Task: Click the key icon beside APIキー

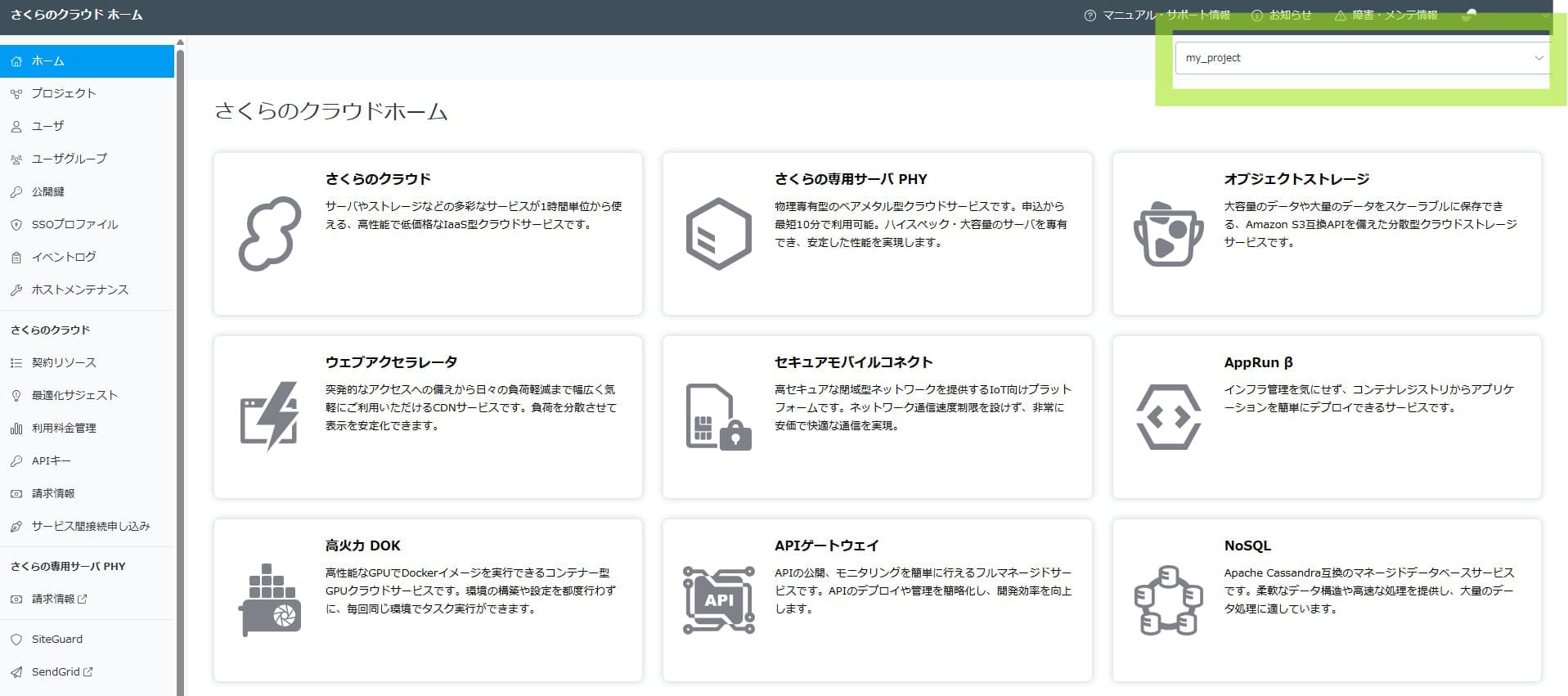Action: [x=16, y=461]
